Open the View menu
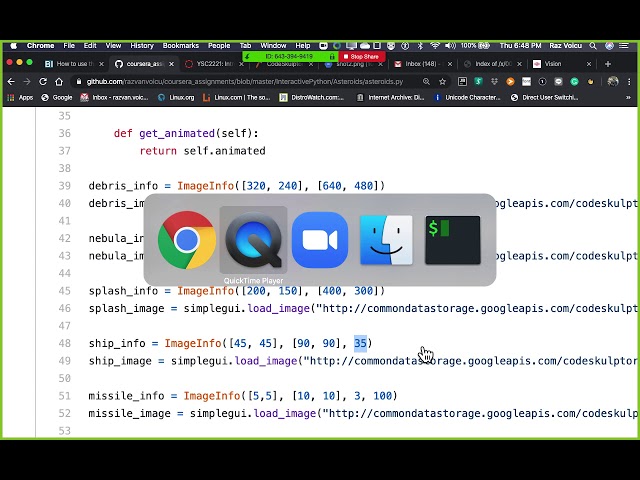This screenshot has height=480, width=640. click(x=113, y=46)
